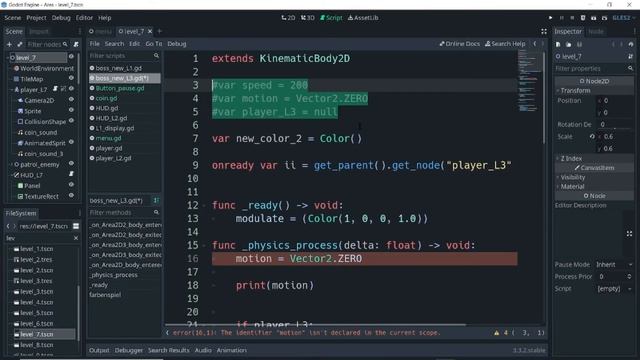Open the Inspector object history icon
Image resolution: width=640 pixels, height=360 pixels.
[x=631, y=44]
